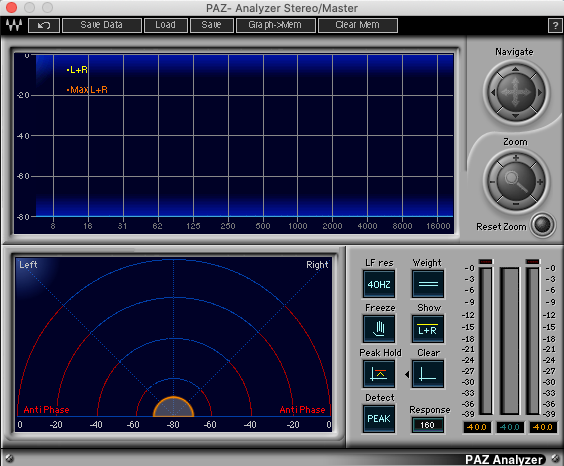Zoom out vertically with bottom minus
564x466 pixels.
(516, 204)
